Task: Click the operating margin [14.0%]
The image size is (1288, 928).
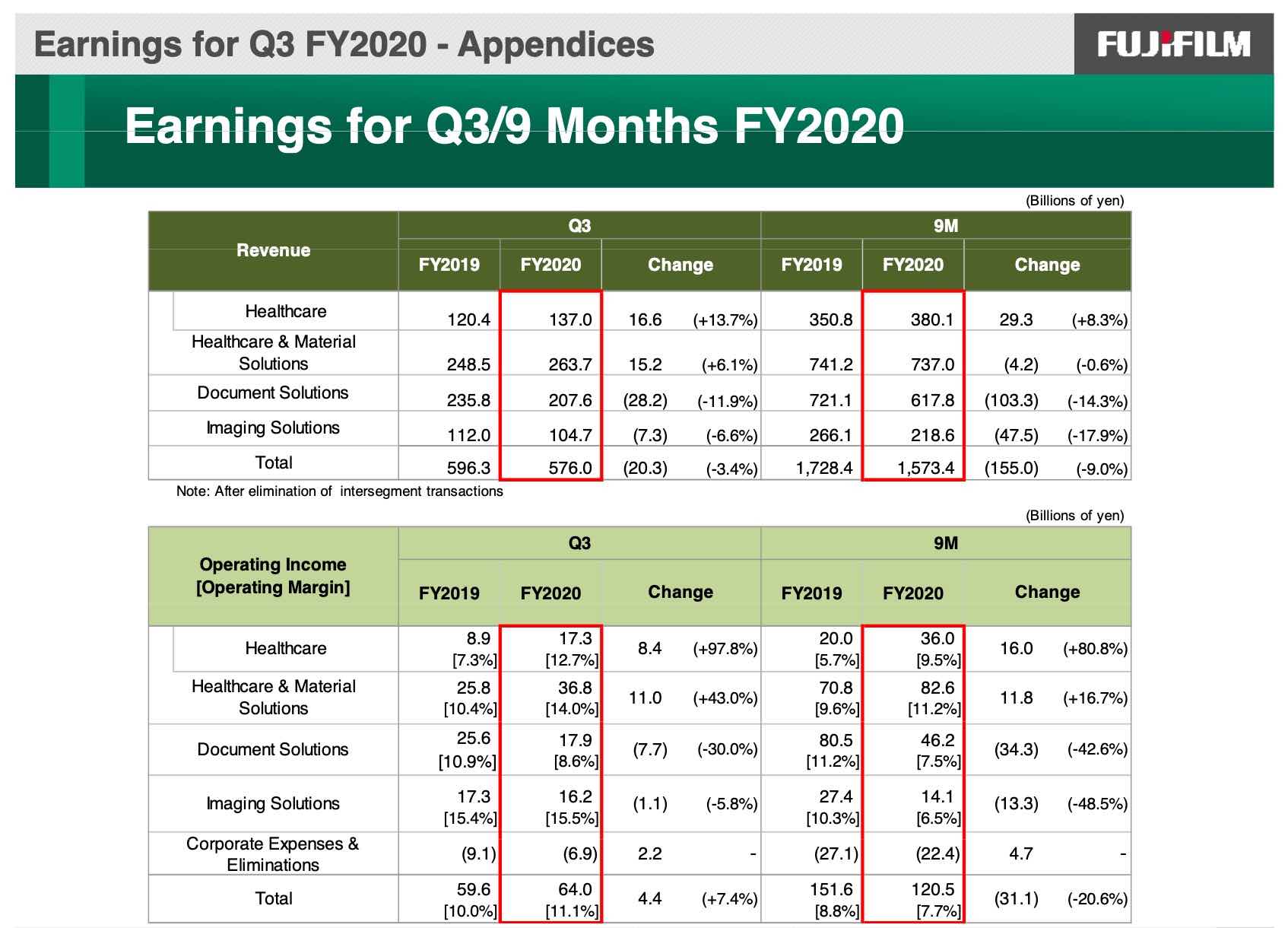Action: pos(572,710)
